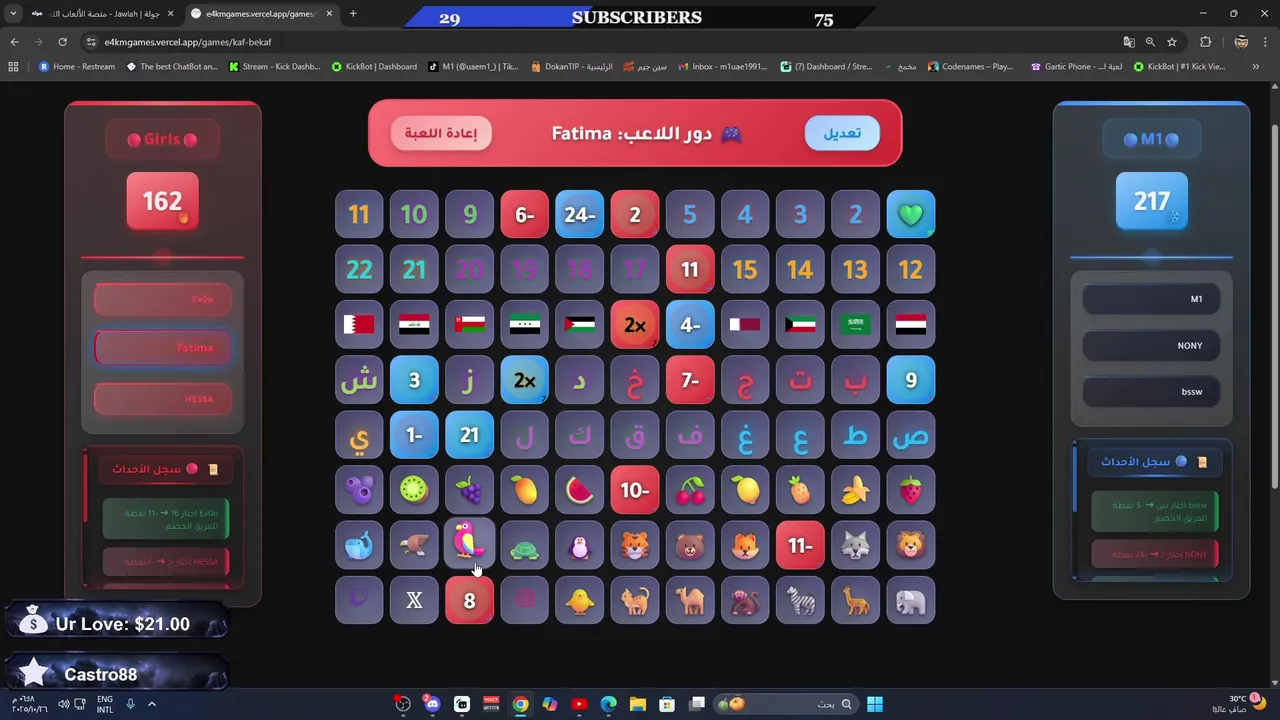The height and width of the screenshot is (720, 1280).
Task: Open the Codenames bookmark
Action: [970, 67]
